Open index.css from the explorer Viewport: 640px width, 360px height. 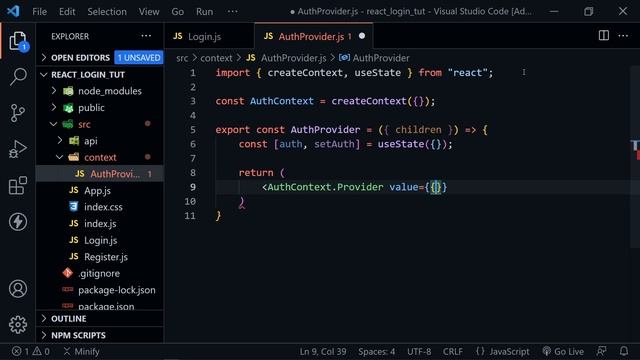coord(103,207)
